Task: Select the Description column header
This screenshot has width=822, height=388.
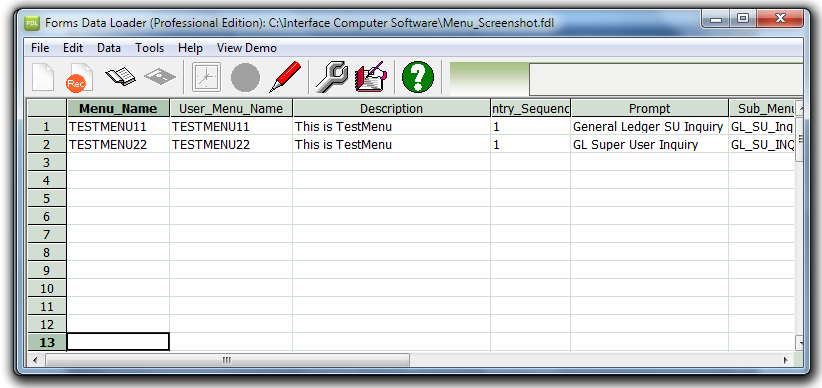Action: point(392,109)
